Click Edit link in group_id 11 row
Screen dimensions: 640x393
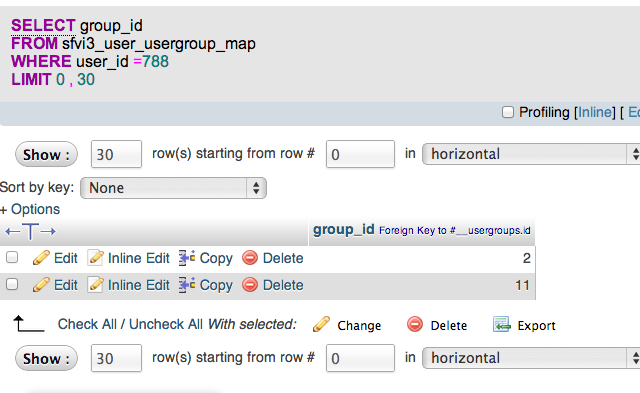coord(66,285)
